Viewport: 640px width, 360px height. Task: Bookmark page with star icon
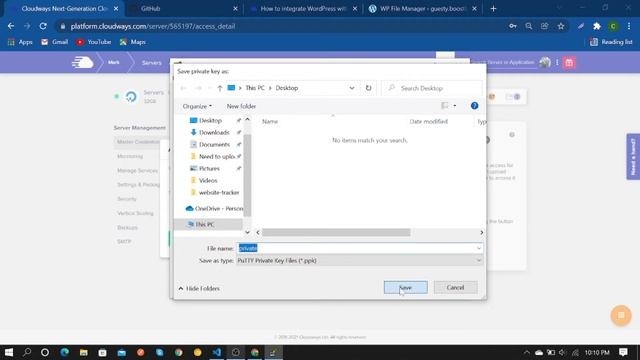pos(561,26)
